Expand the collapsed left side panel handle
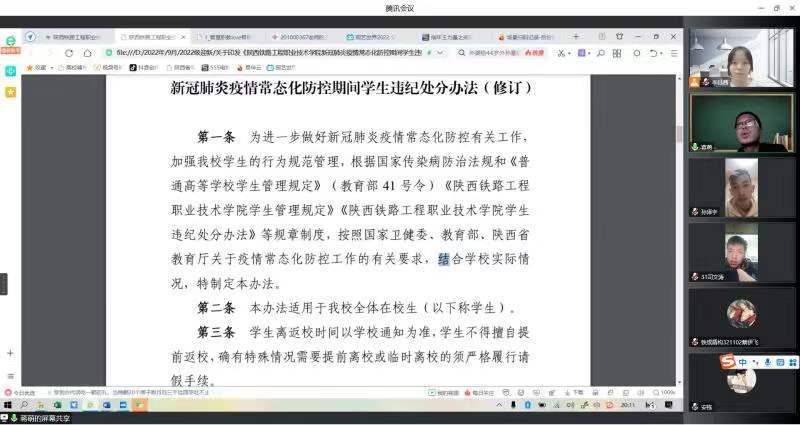The image size is (800, 425). coord(3,284)
